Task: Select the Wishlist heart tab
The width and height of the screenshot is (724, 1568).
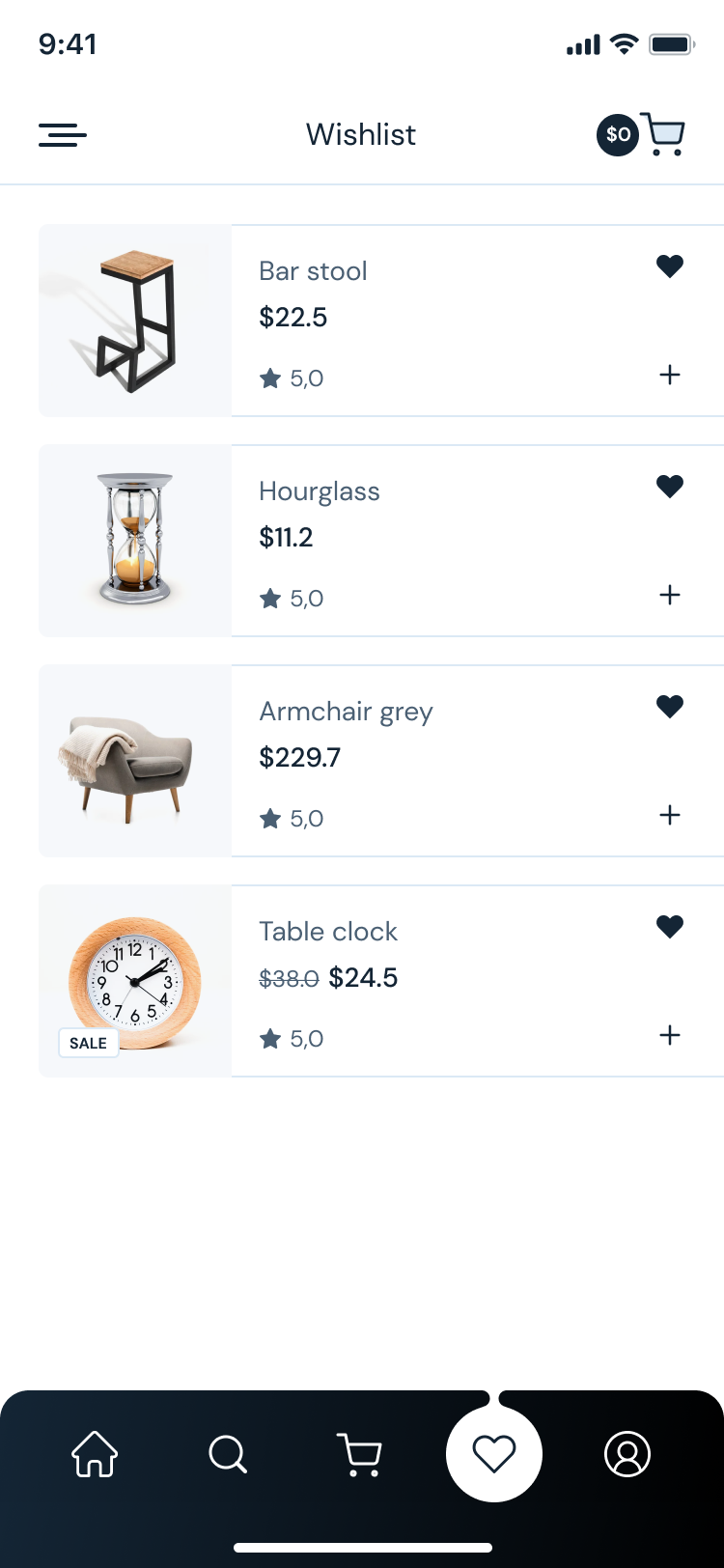Action: tap(494, 1454)
